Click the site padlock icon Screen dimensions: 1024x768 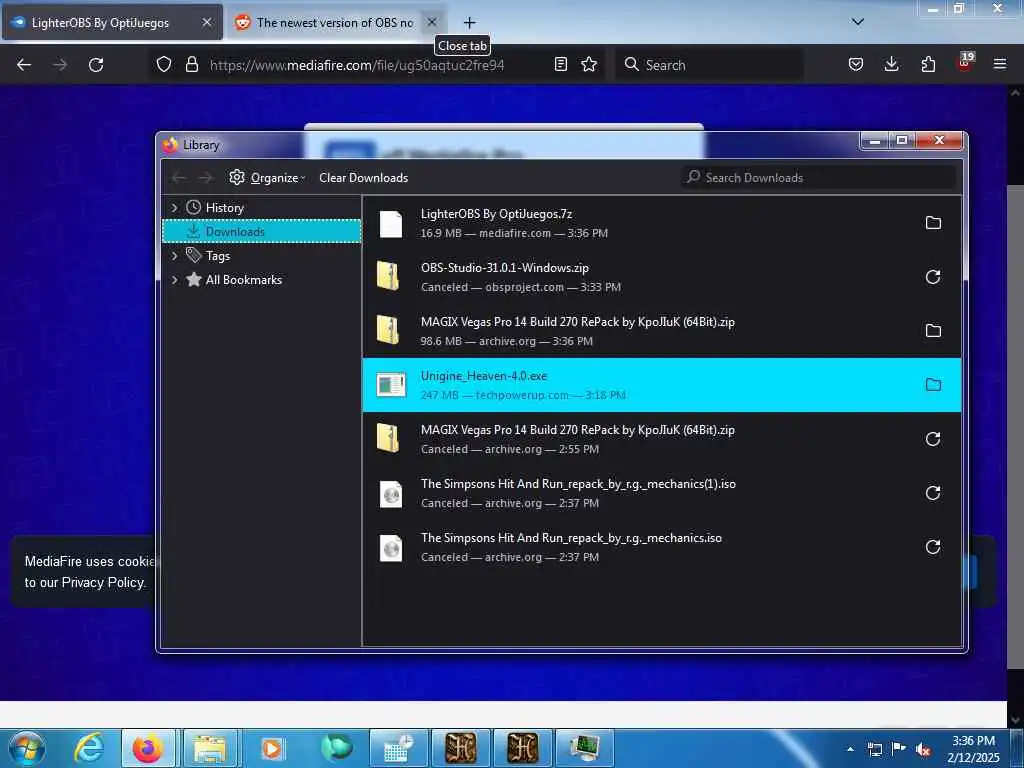pyautogui.click(x=191, y=65)
